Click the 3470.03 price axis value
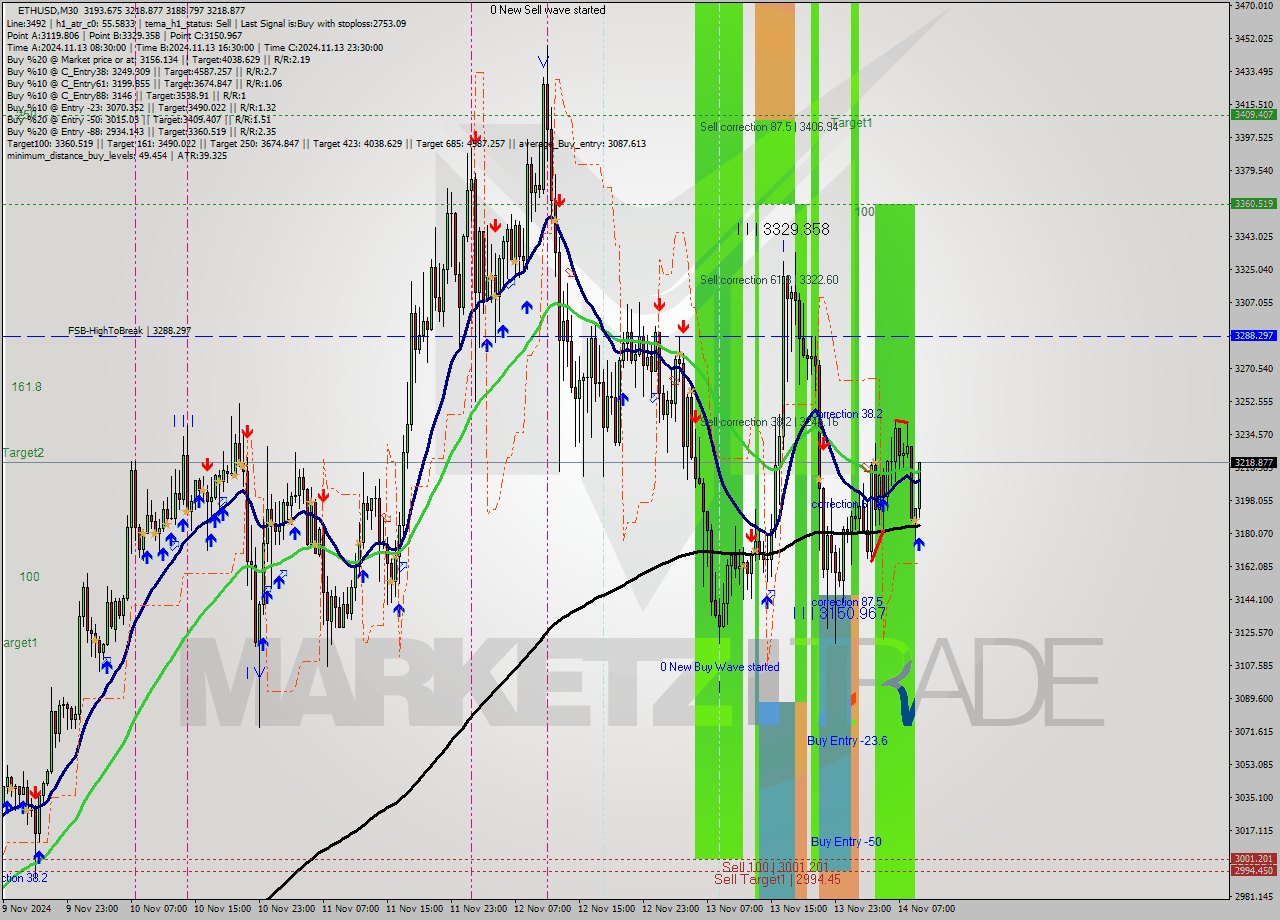 click(x=1253, y=6)
